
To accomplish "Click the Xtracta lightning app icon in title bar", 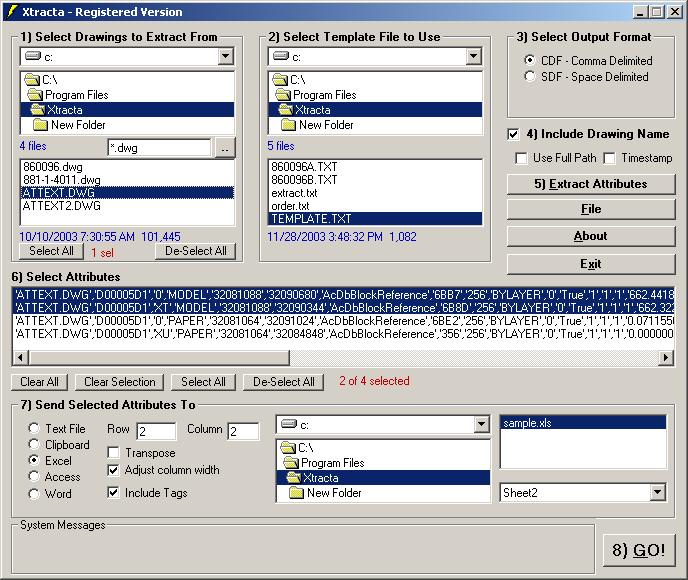I will pyautogui.click(x=12, y=11).
